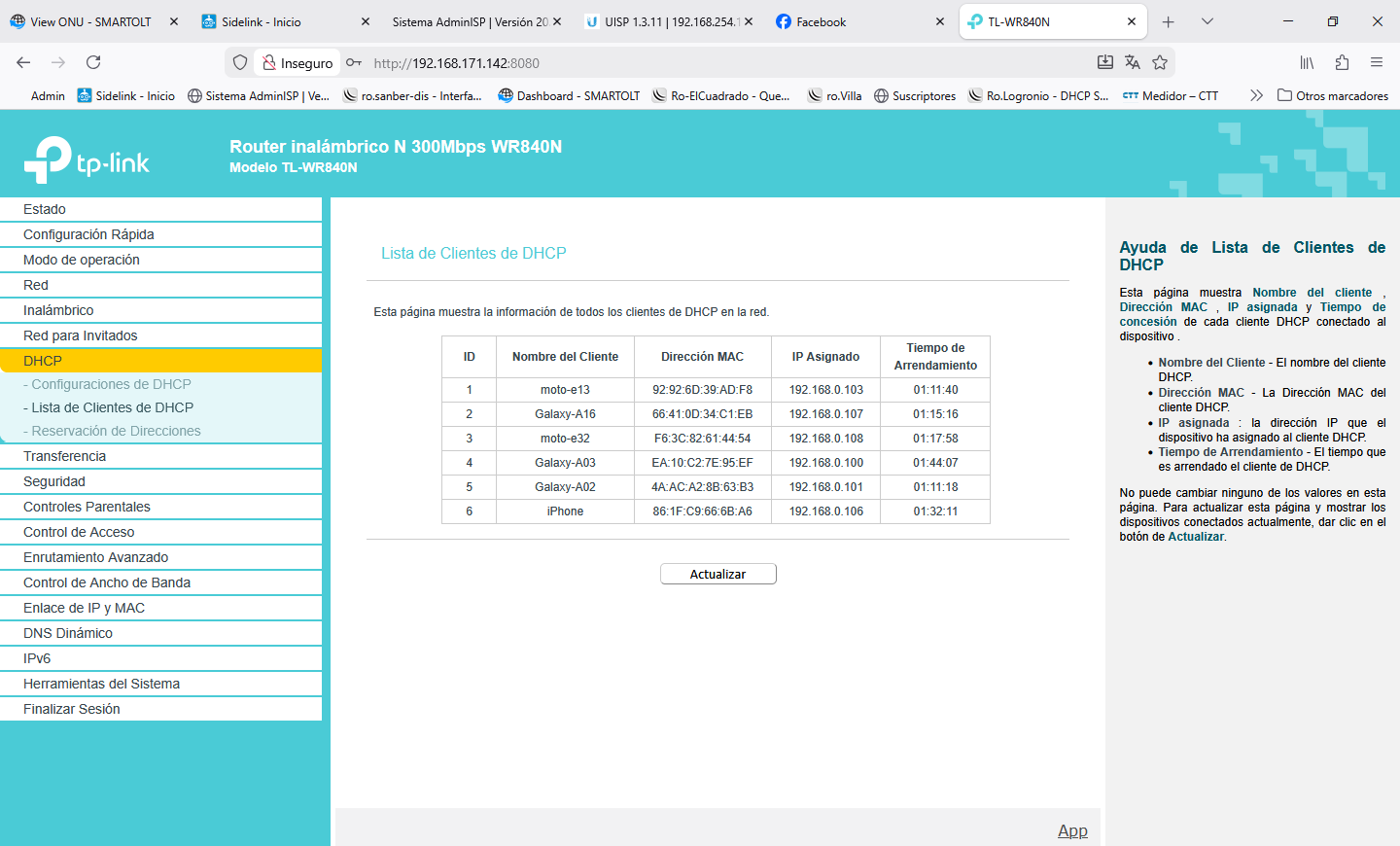1400x846 pixels.
Task: Open Reservación de Direcciones submenu item
Action: pyautogui.click(x=116, y=431)
